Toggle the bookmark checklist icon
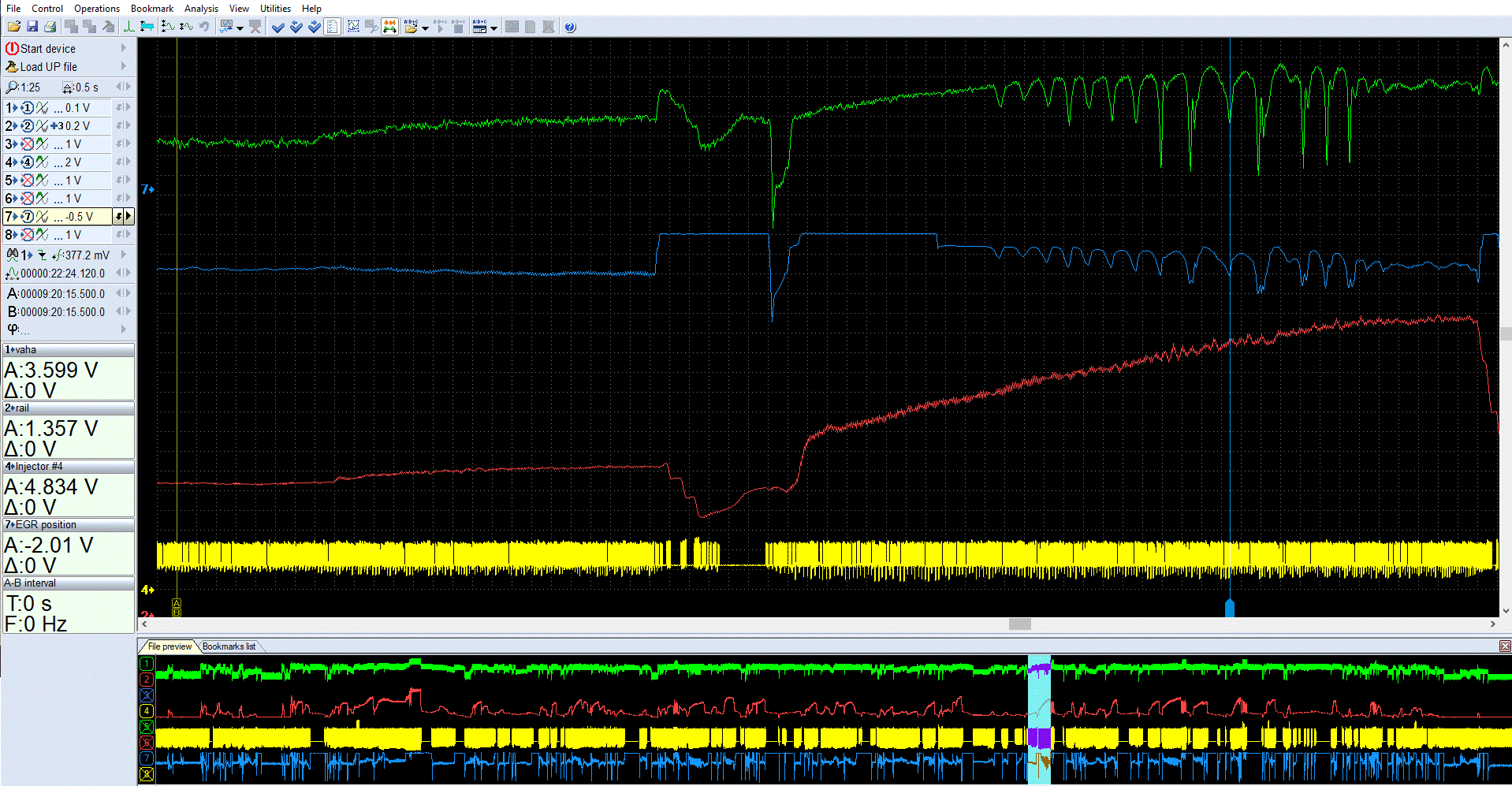 click(x=332, y=27)
